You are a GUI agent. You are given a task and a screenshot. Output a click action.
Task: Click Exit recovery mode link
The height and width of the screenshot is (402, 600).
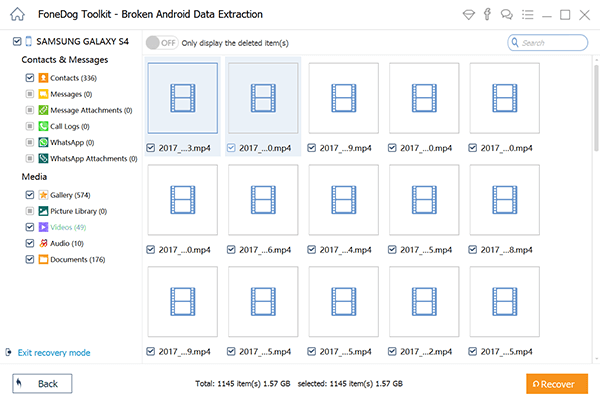(x=54, y=353)
